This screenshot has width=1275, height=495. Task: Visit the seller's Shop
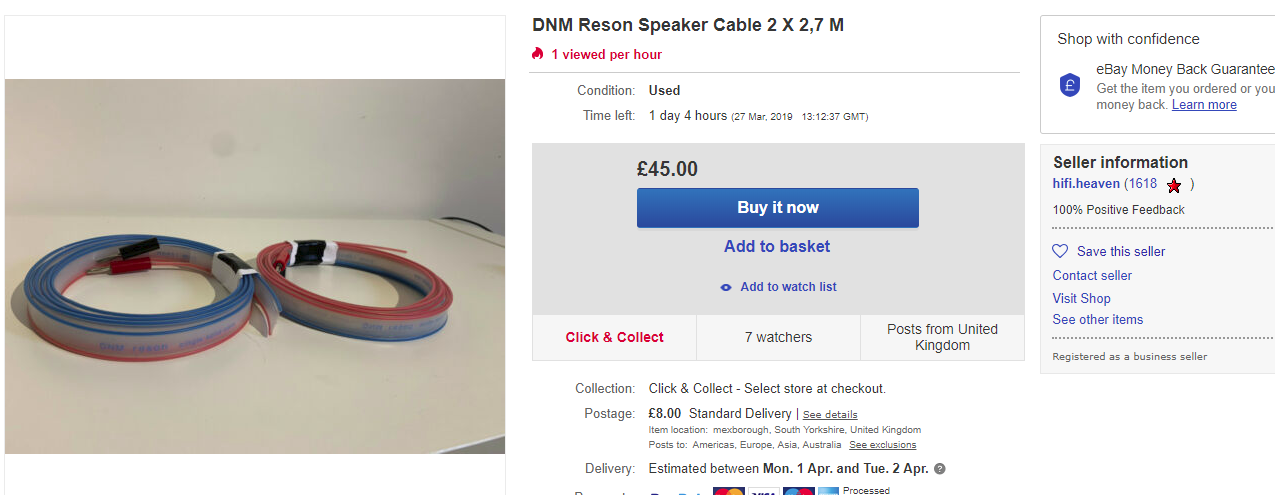[x=1081, y=299]
